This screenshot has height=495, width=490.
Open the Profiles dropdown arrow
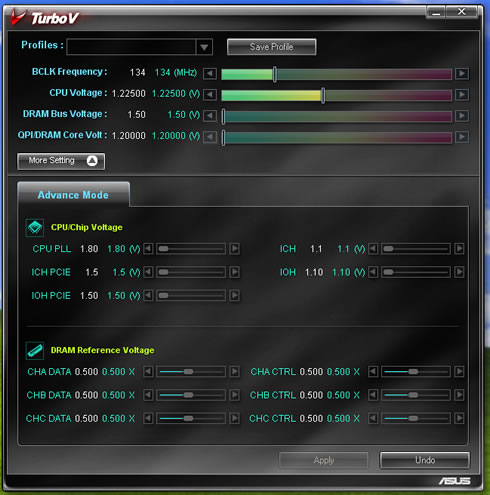pos(204,47)
